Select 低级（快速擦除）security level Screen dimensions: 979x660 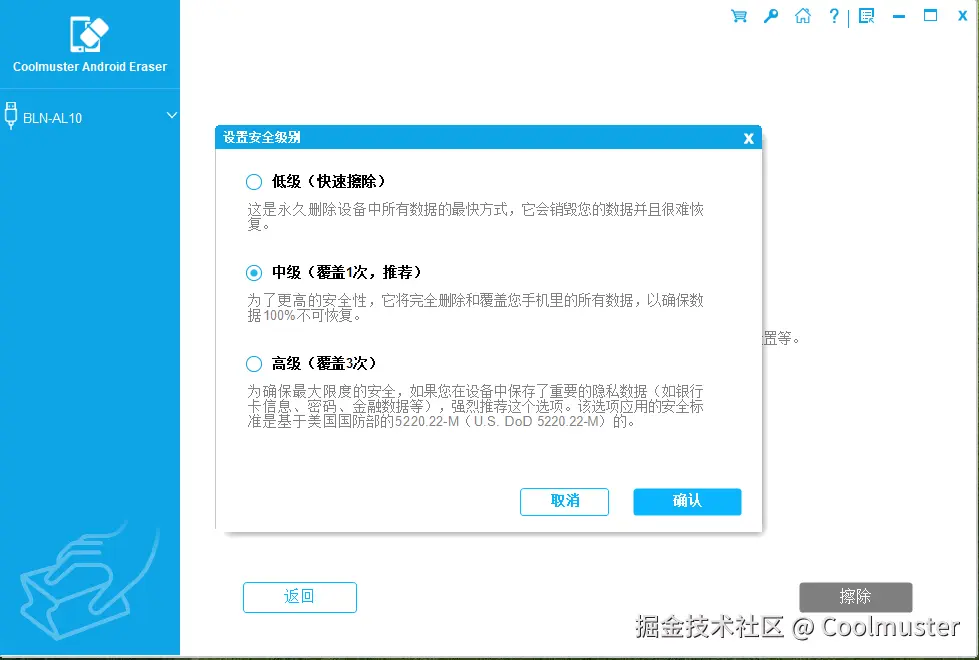[x=255, y=181]
